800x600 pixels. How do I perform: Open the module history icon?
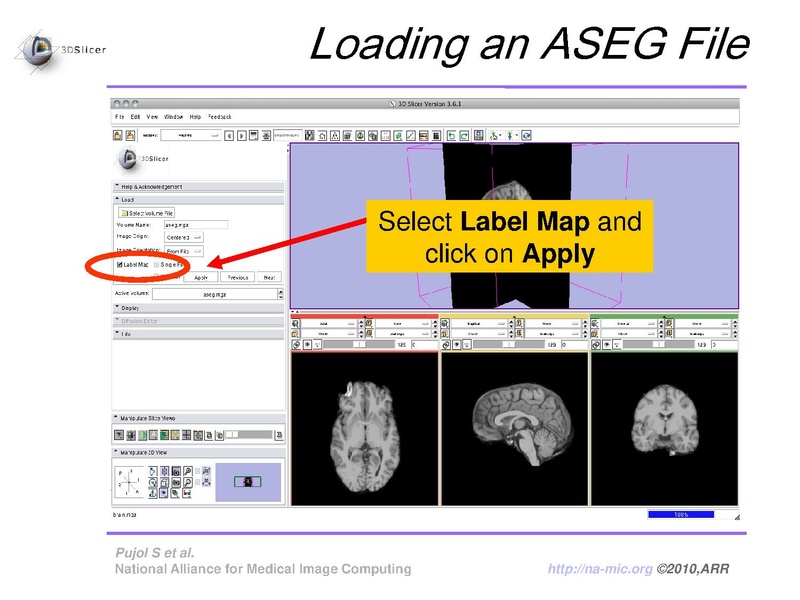[254, 136]
